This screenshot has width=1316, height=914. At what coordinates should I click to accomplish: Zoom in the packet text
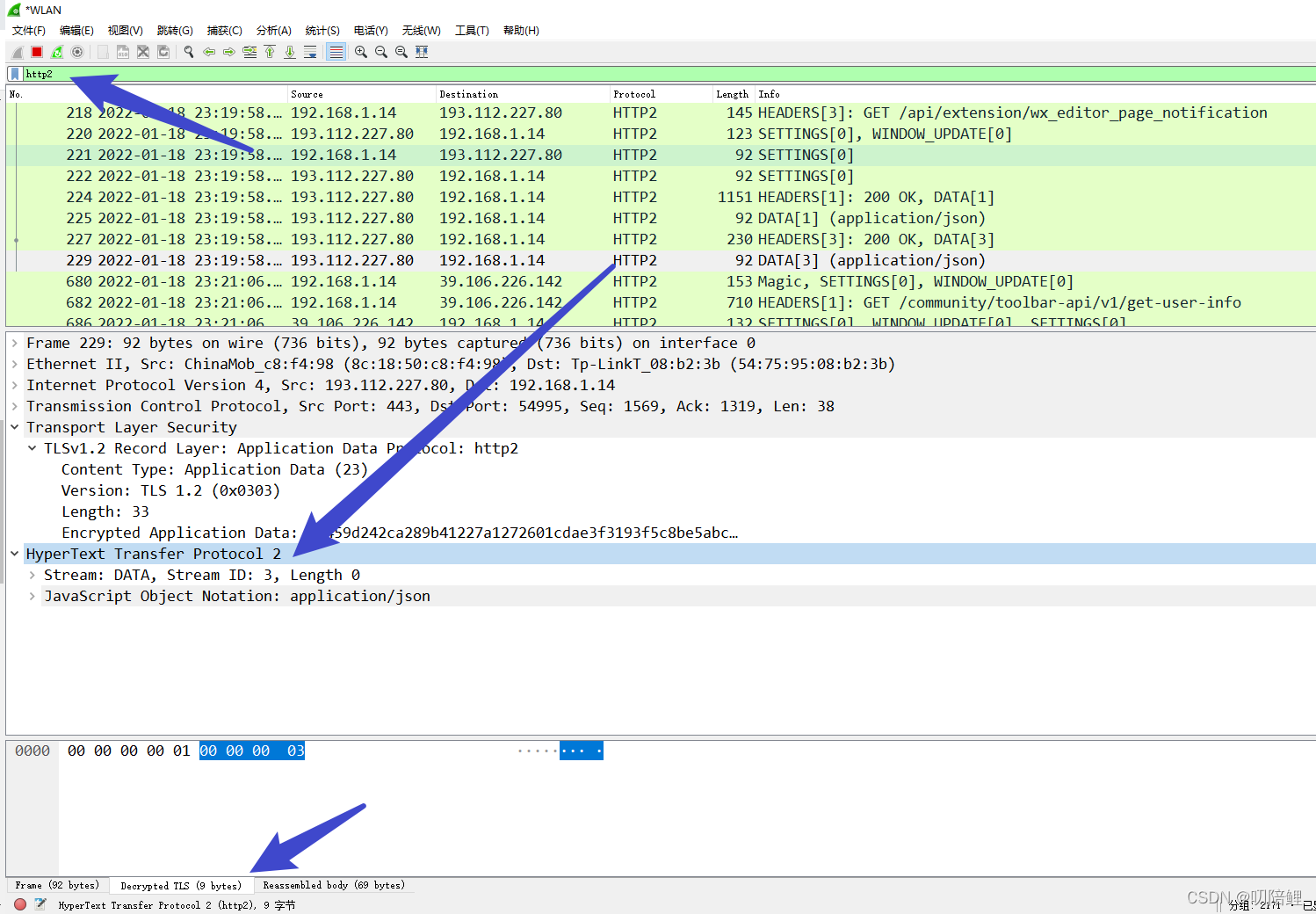[361, 52]
